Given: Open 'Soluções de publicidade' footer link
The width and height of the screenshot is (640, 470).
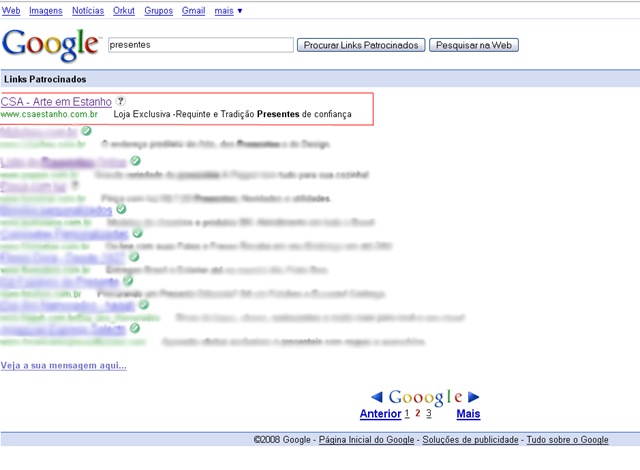Looking at the screenshot, I should (470, 440).
